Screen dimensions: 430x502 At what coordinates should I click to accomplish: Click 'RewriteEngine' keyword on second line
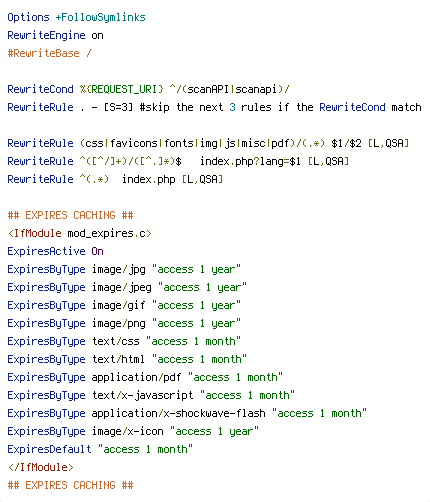coord(46,35)
